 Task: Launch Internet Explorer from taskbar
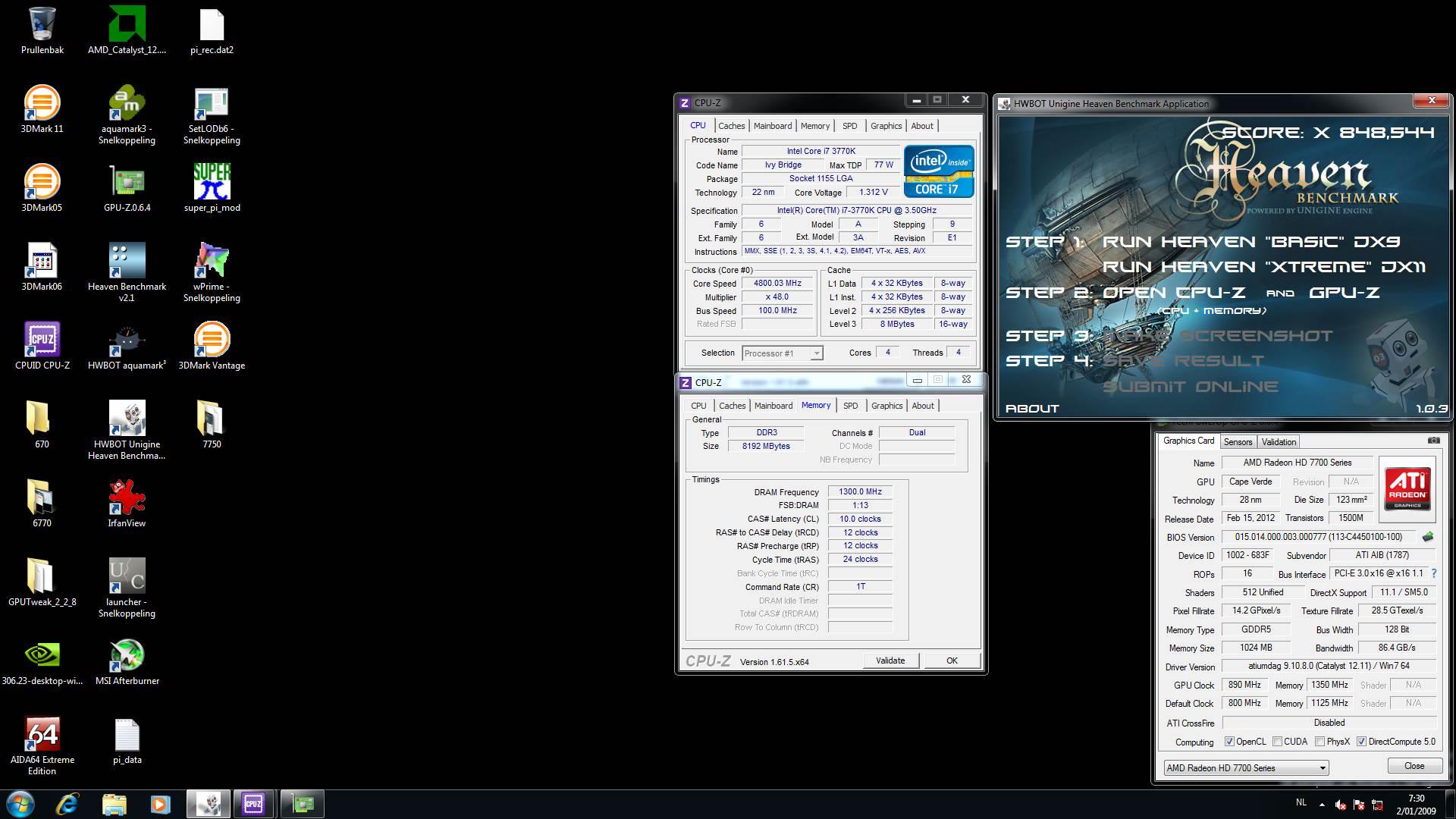[x=67, y=803]
